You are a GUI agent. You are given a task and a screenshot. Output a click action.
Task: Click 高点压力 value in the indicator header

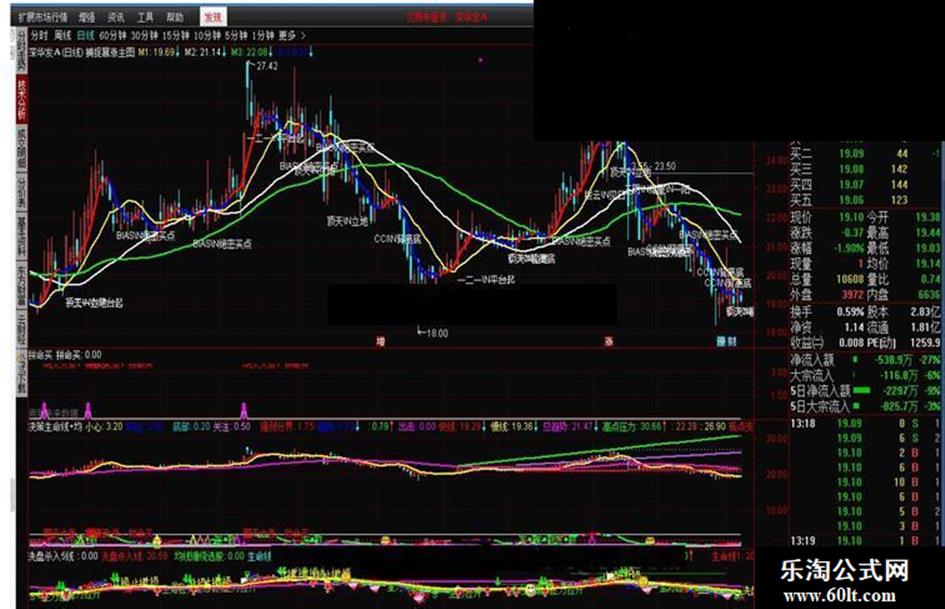[632, 427]
